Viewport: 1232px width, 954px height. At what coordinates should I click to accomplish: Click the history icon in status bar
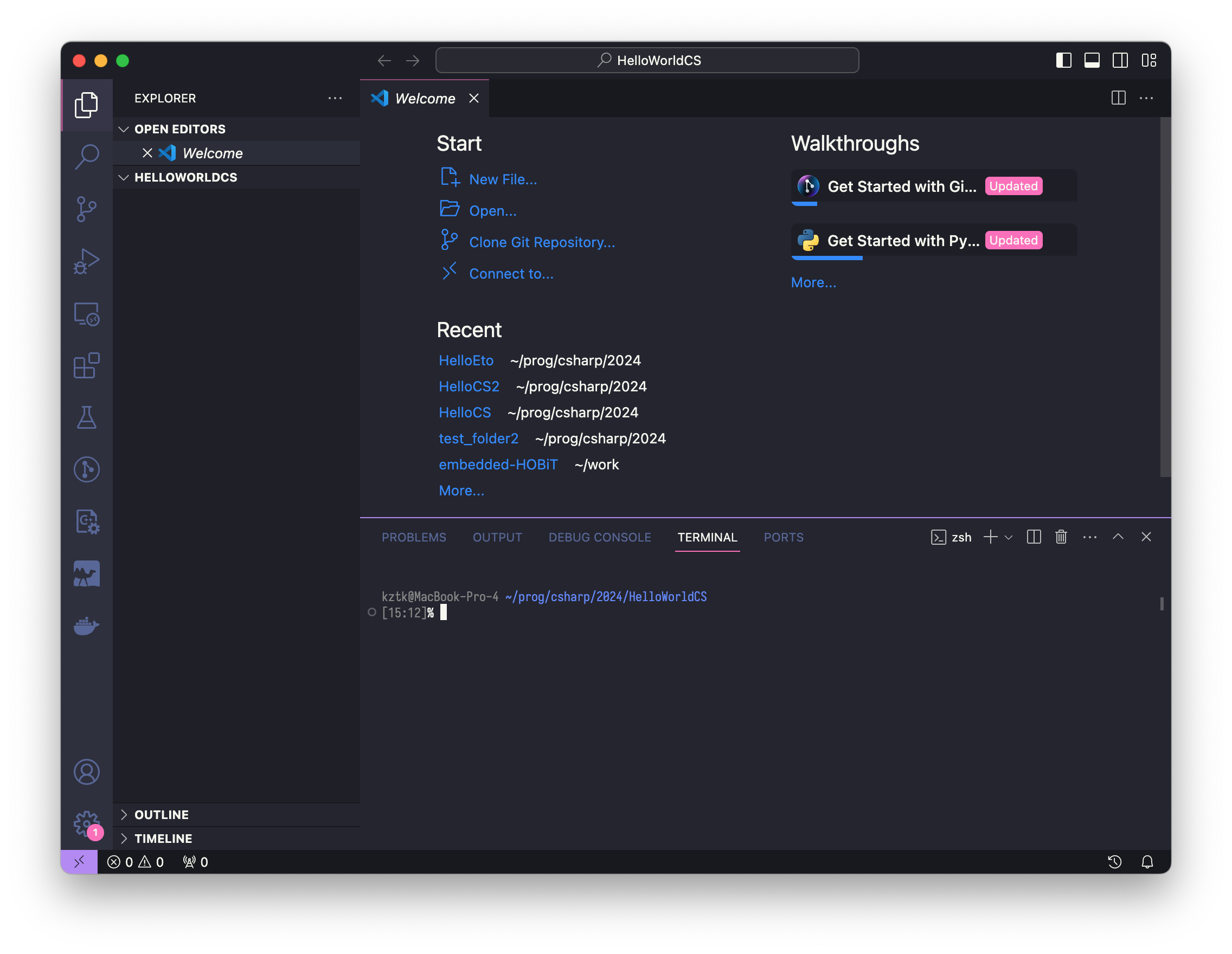(x=1115, y=862)
